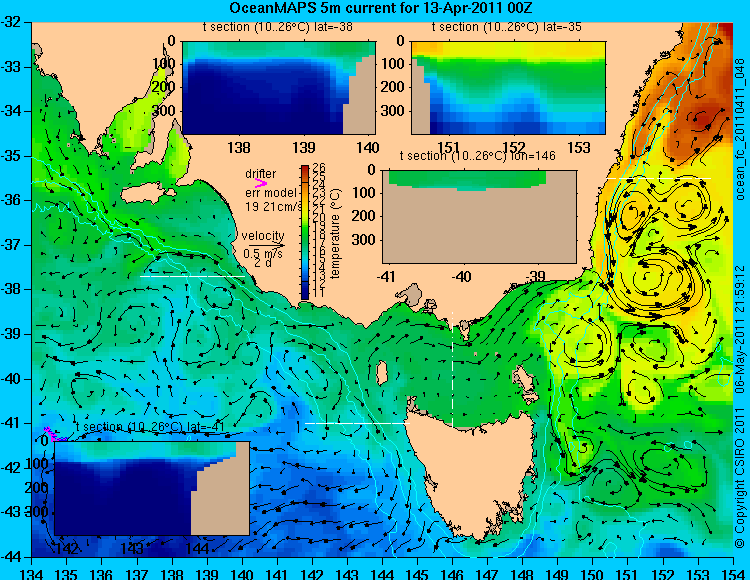Select the 't section lat=-41' inset title
This screenshot has height=580, width=750.
coord(150,427)
